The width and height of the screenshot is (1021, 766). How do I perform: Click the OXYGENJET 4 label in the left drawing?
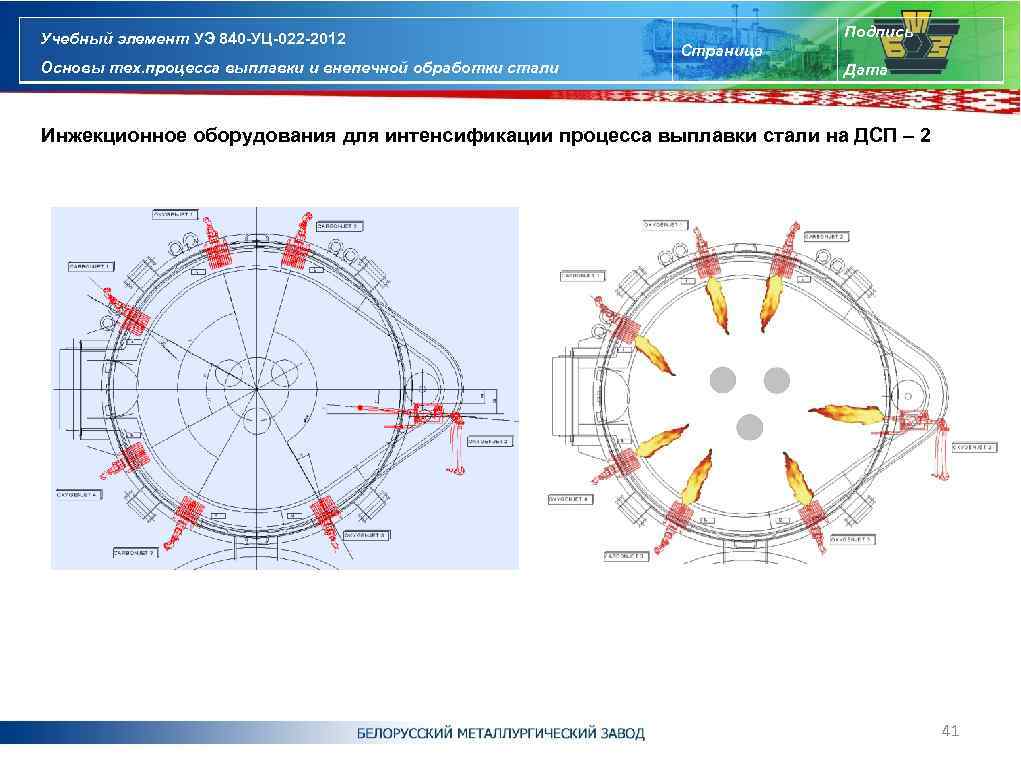click(x=79, y=494)
